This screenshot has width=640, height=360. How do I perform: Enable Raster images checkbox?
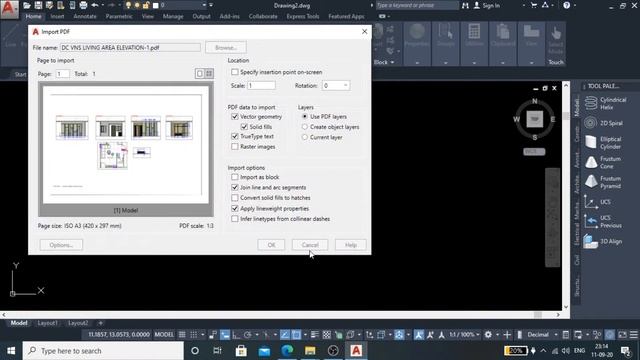tap(235, 147)
